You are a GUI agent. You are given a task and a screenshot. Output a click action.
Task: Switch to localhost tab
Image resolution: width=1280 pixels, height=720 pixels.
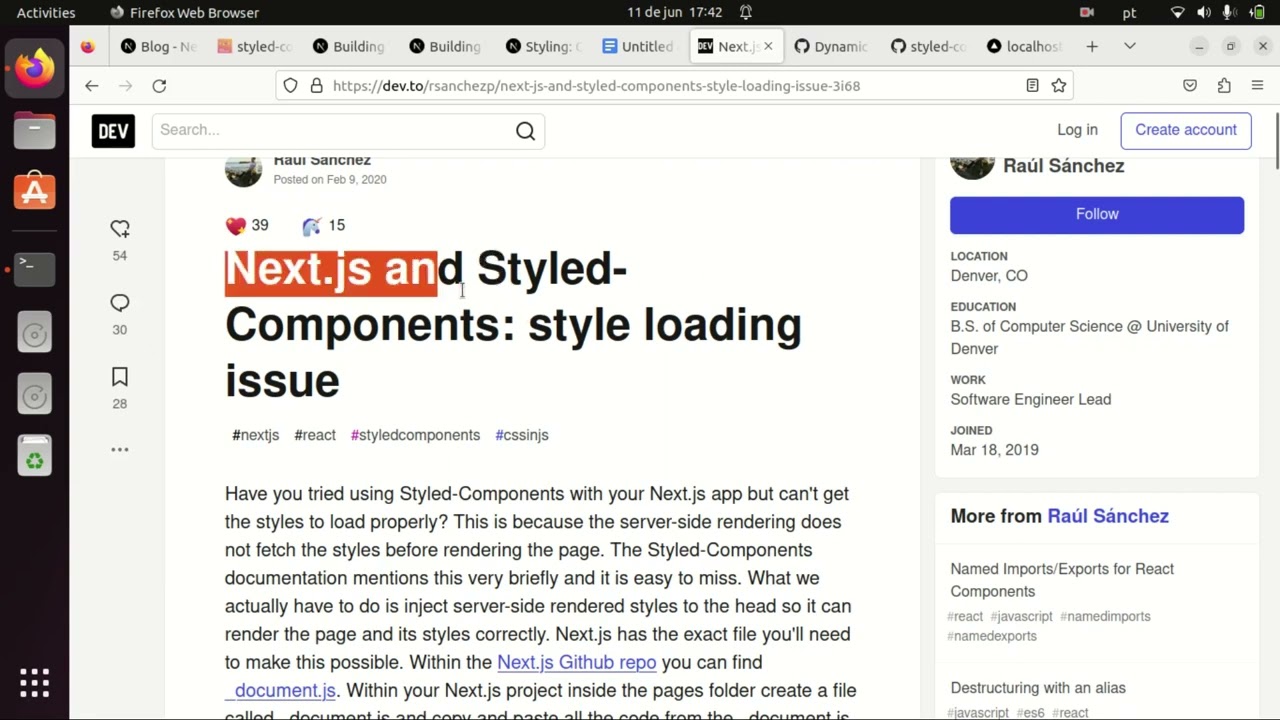click(x=1023, y=46)
